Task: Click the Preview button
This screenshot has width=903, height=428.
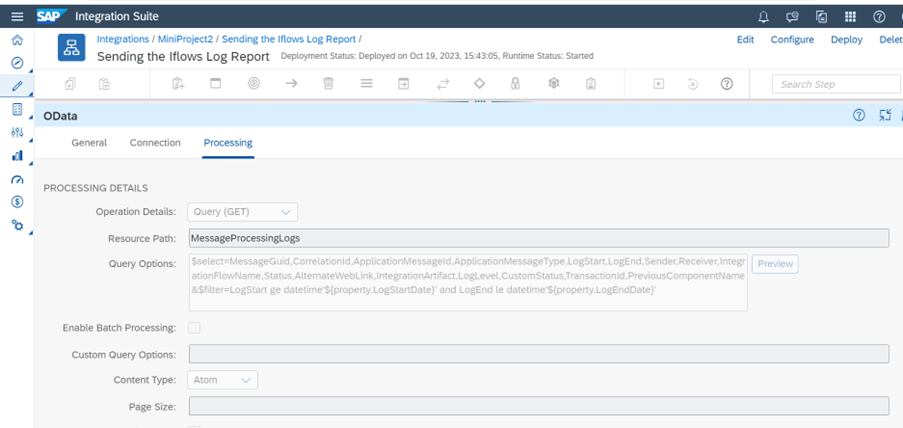Action: (775, 264)
